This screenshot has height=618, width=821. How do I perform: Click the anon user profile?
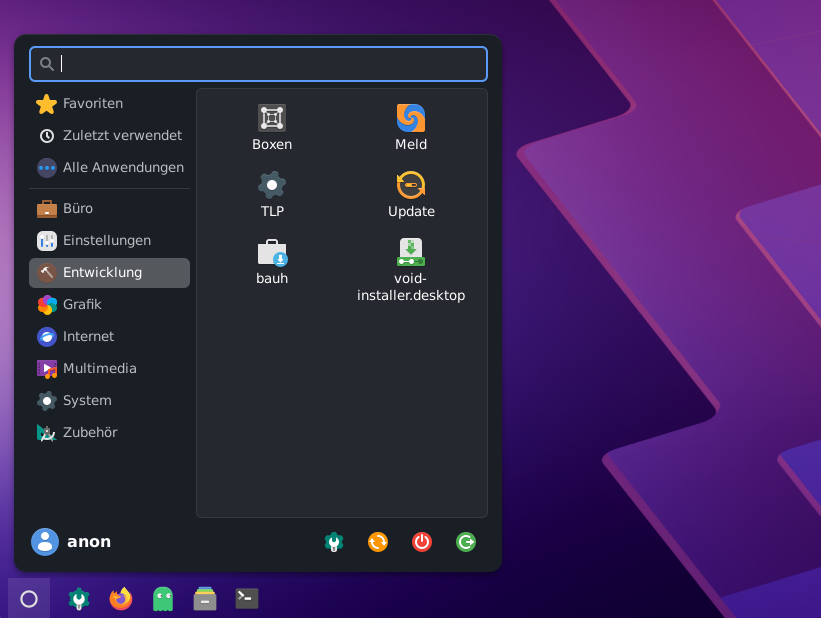point(72,542)
